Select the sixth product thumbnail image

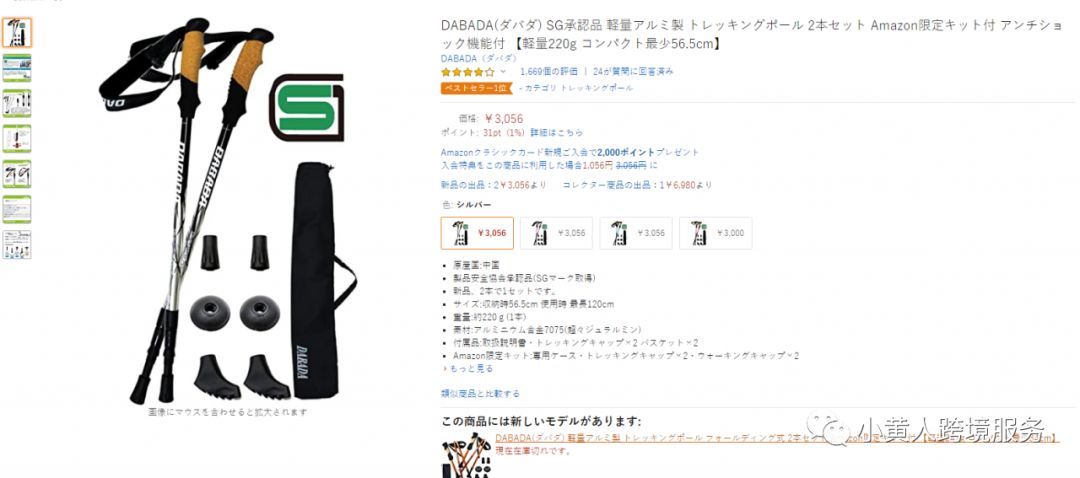[x=17, y=209]
